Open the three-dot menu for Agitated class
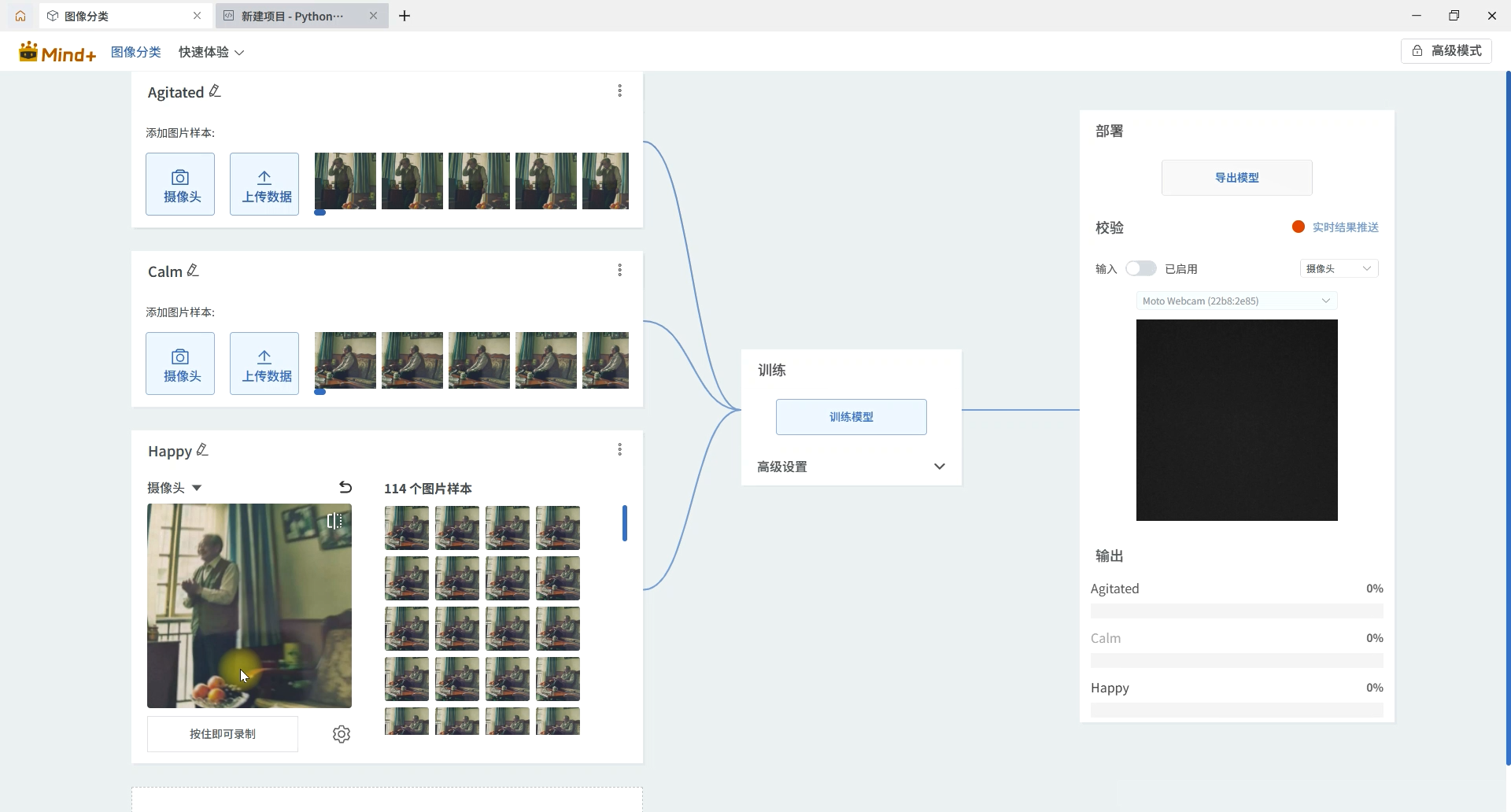1511x812 pixels. tap(620, 91)
